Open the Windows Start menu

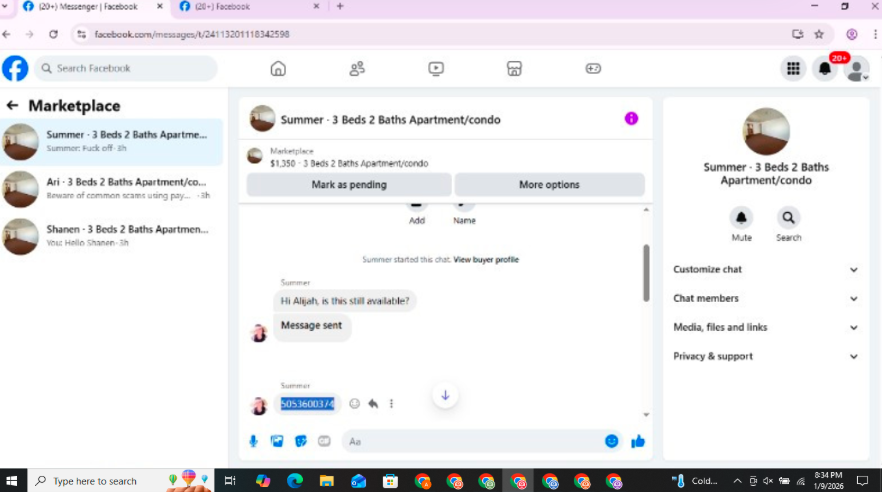pyautogui.click(x=11, y=481)
